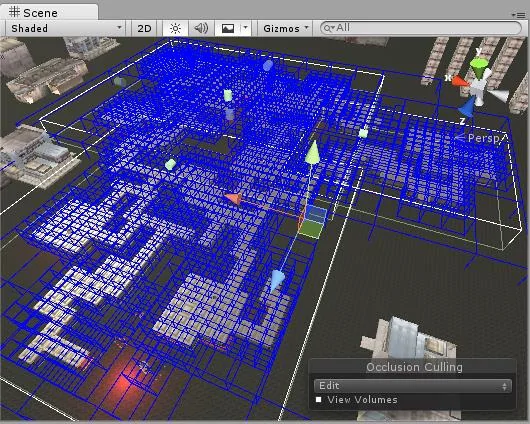The height and width of the screenshot is (424, 530).
Task: Click the image effects picture icon
Action: 228,28
